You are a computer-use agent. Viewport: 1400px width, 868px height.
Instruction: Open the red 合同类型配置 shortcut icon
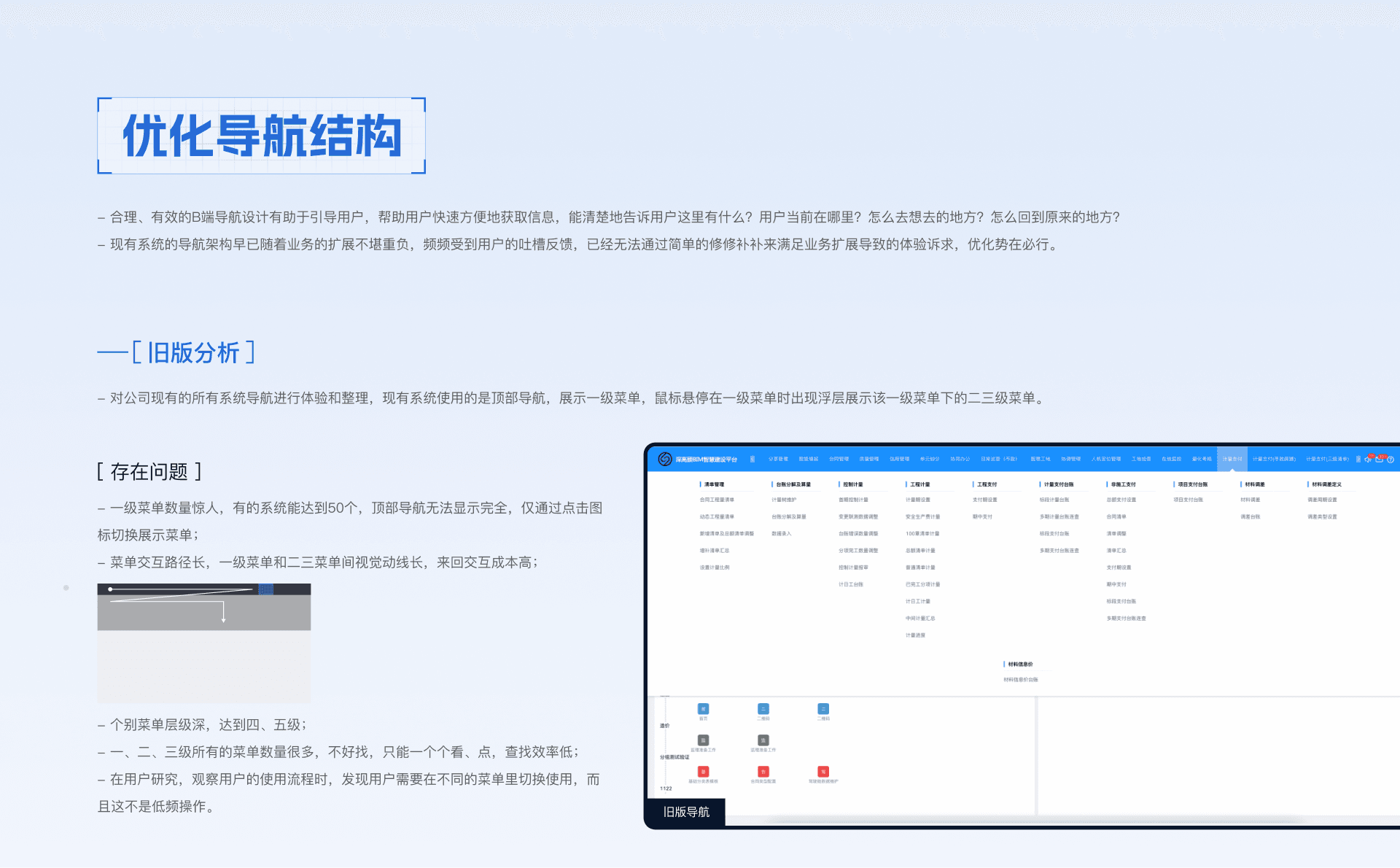pyautogui.click(x=763, y=772)
